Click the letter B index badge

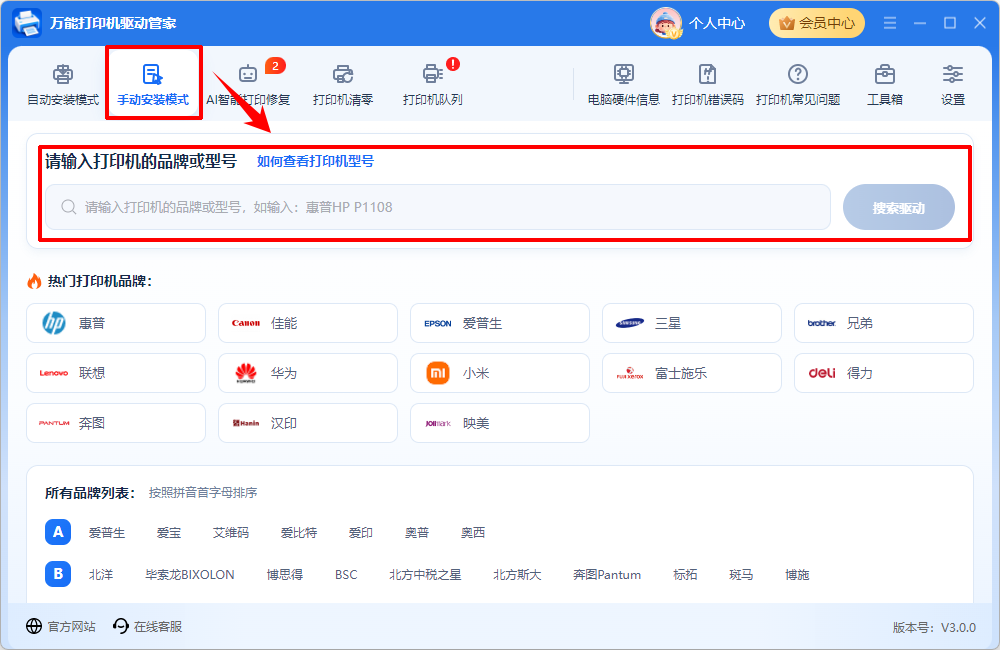point(58,574)
